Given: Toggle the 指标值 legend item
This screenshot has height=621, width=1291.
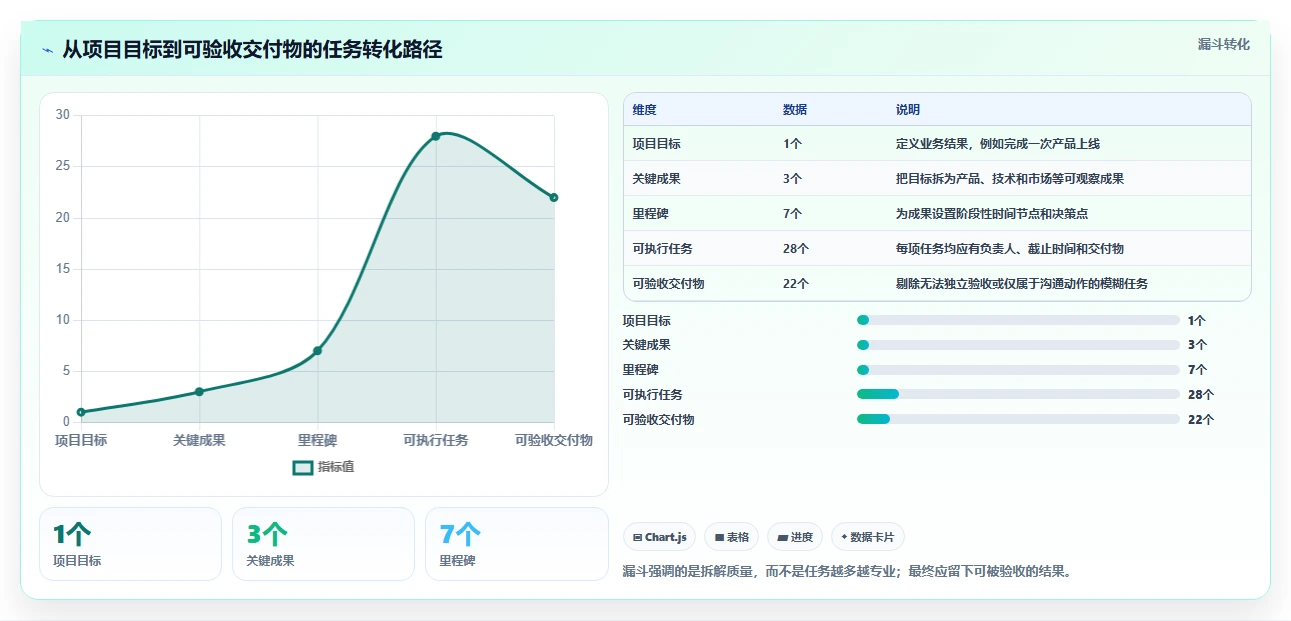Looking at the screenshot, I should pyautogui.click(x=323, y=467).
